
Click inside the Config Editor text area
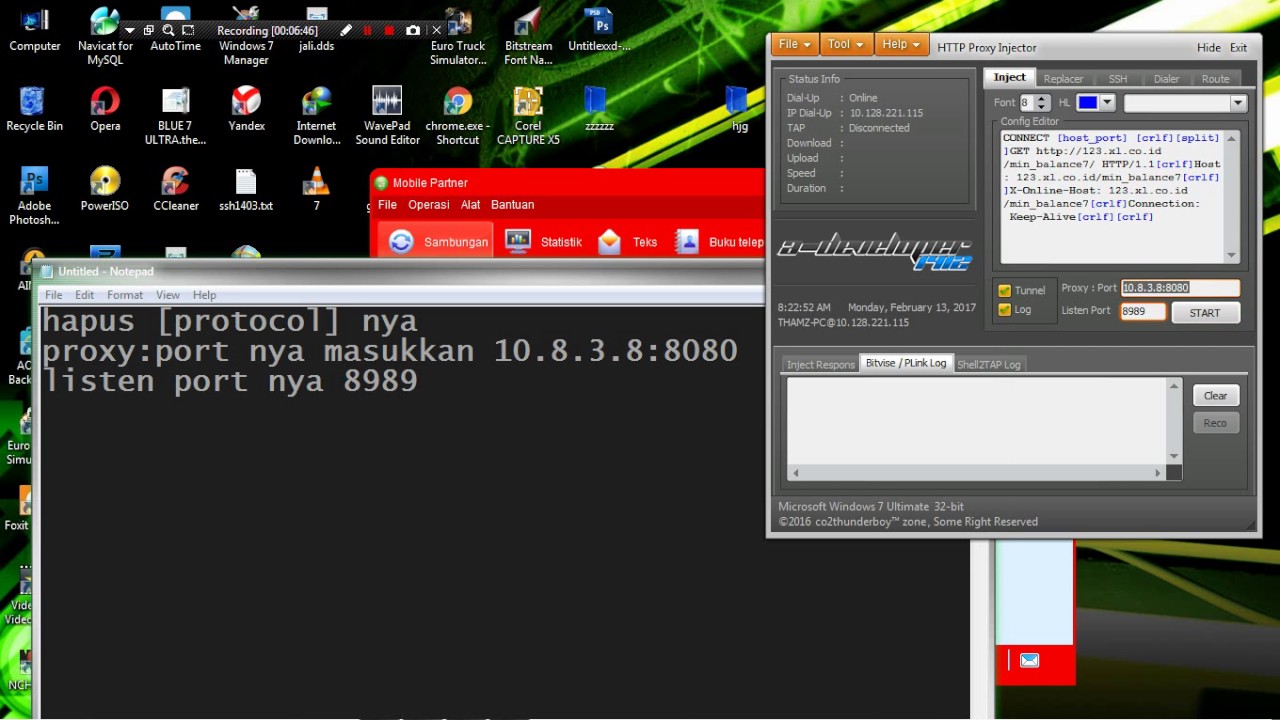coord(1112,197)
